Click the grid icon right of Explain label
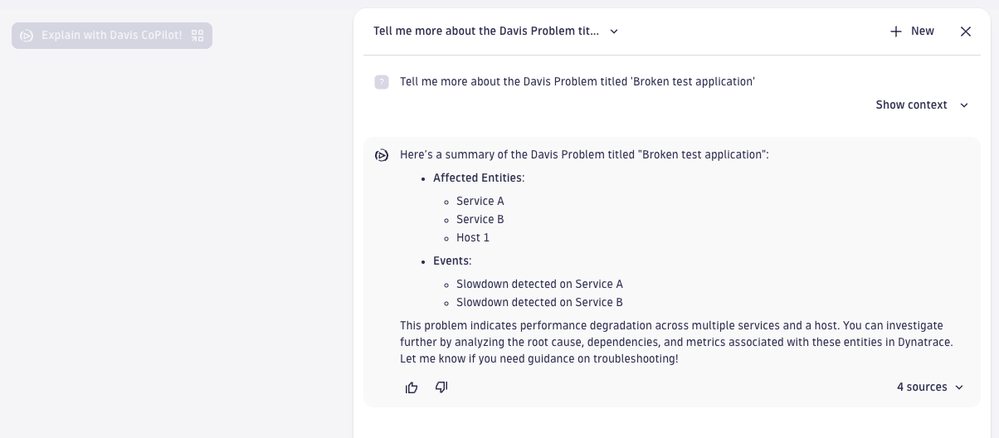The image size is (999, 438). click(197, 36)
